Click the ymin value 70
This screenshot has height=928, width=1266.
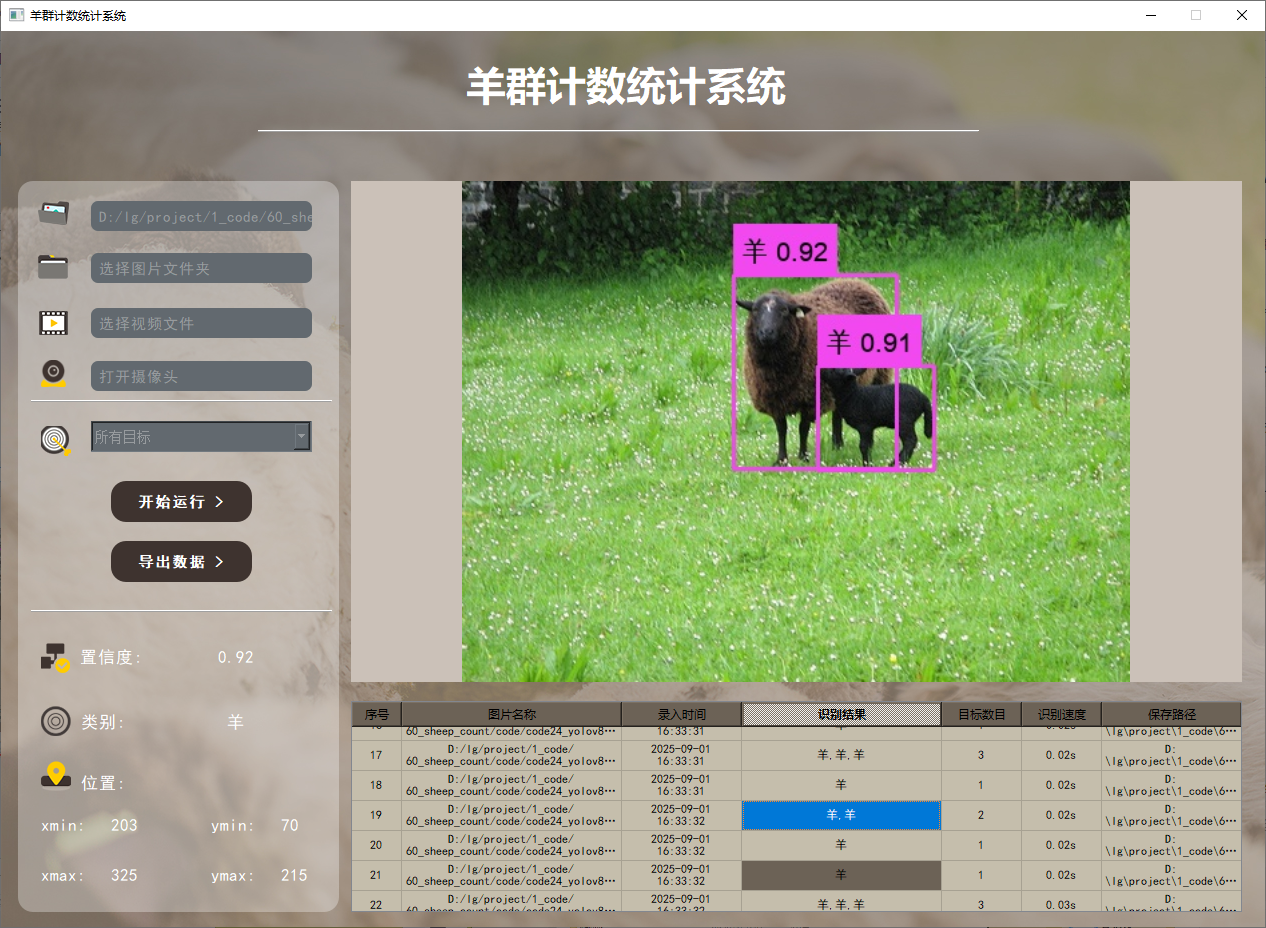click(290, 825)
